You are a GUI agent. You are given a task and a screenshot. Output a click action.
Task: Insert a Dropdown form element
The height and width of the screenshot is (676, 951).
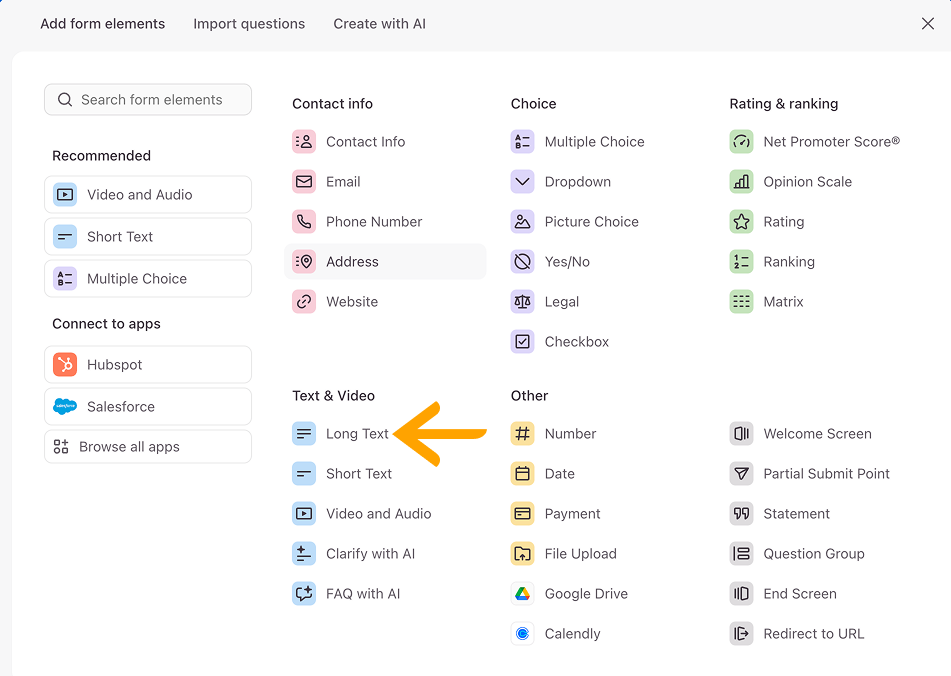[x=577, y=182]
